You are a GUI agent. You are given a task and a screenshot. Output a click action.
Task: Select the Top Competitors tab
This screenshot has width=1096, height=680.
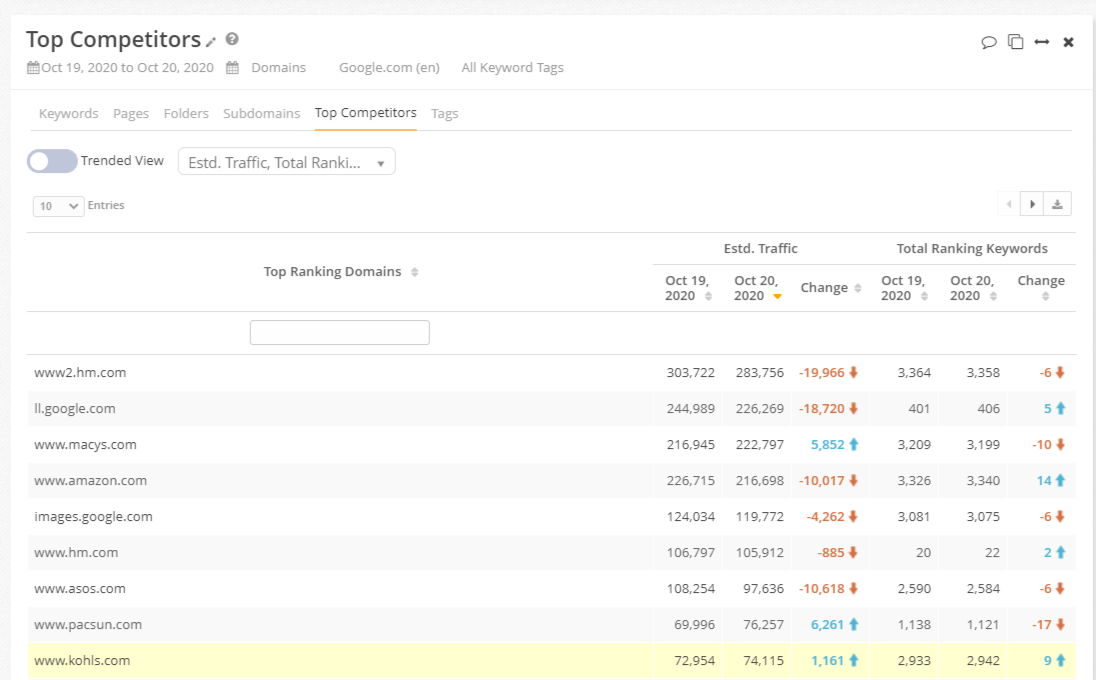tap(366, 113)
